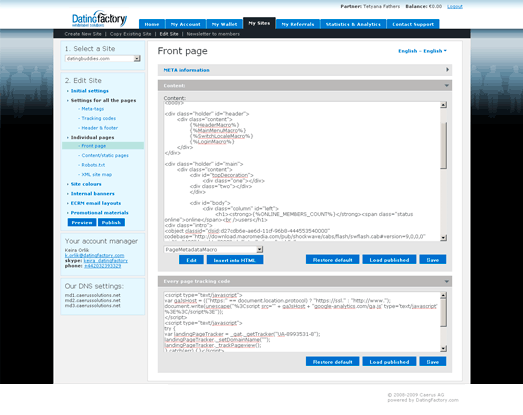Select Front page in sidebar
Image resolution: width=523 pixels, height=415 pixels.
tap(103, 146)
